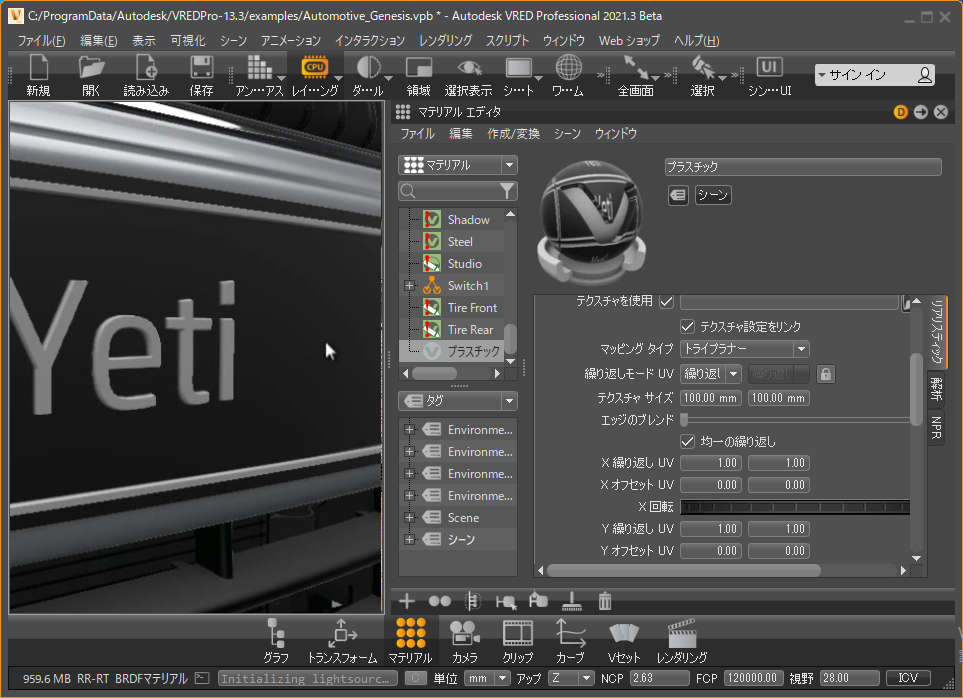Click the terminal icon in the status bar
Viewport: 963px width, 698px height.
pyautogui.click(x=202, y=678)
